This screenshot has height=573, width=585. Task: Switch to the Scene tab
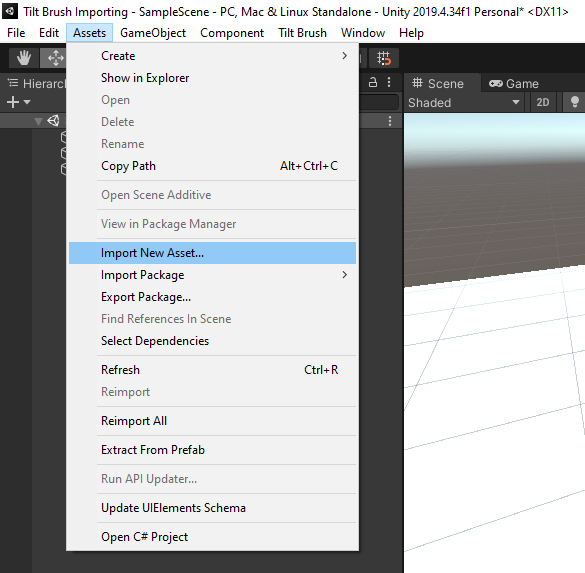click(438, 84)
